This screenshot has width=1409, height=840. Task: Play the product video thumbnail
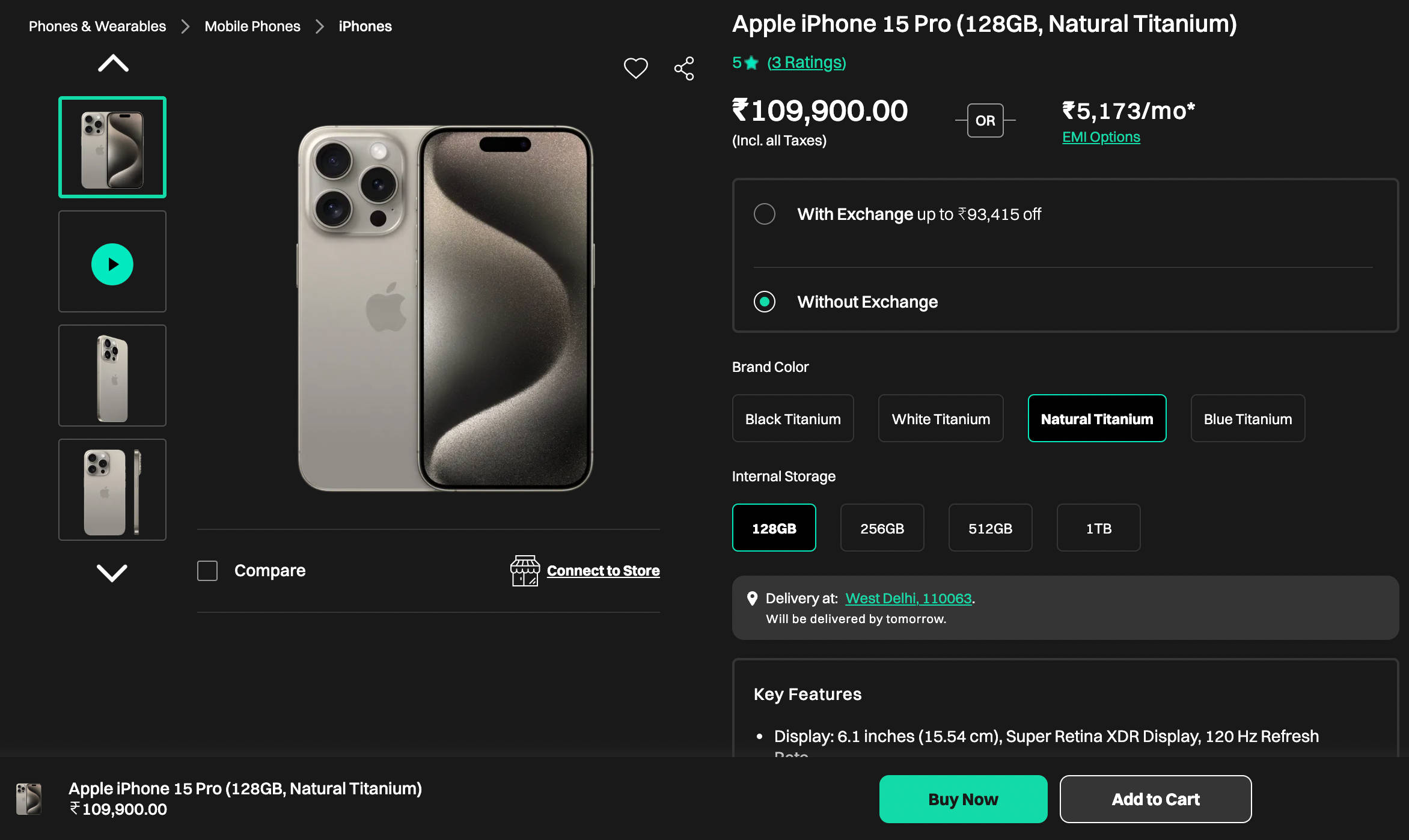coord(112,264)
